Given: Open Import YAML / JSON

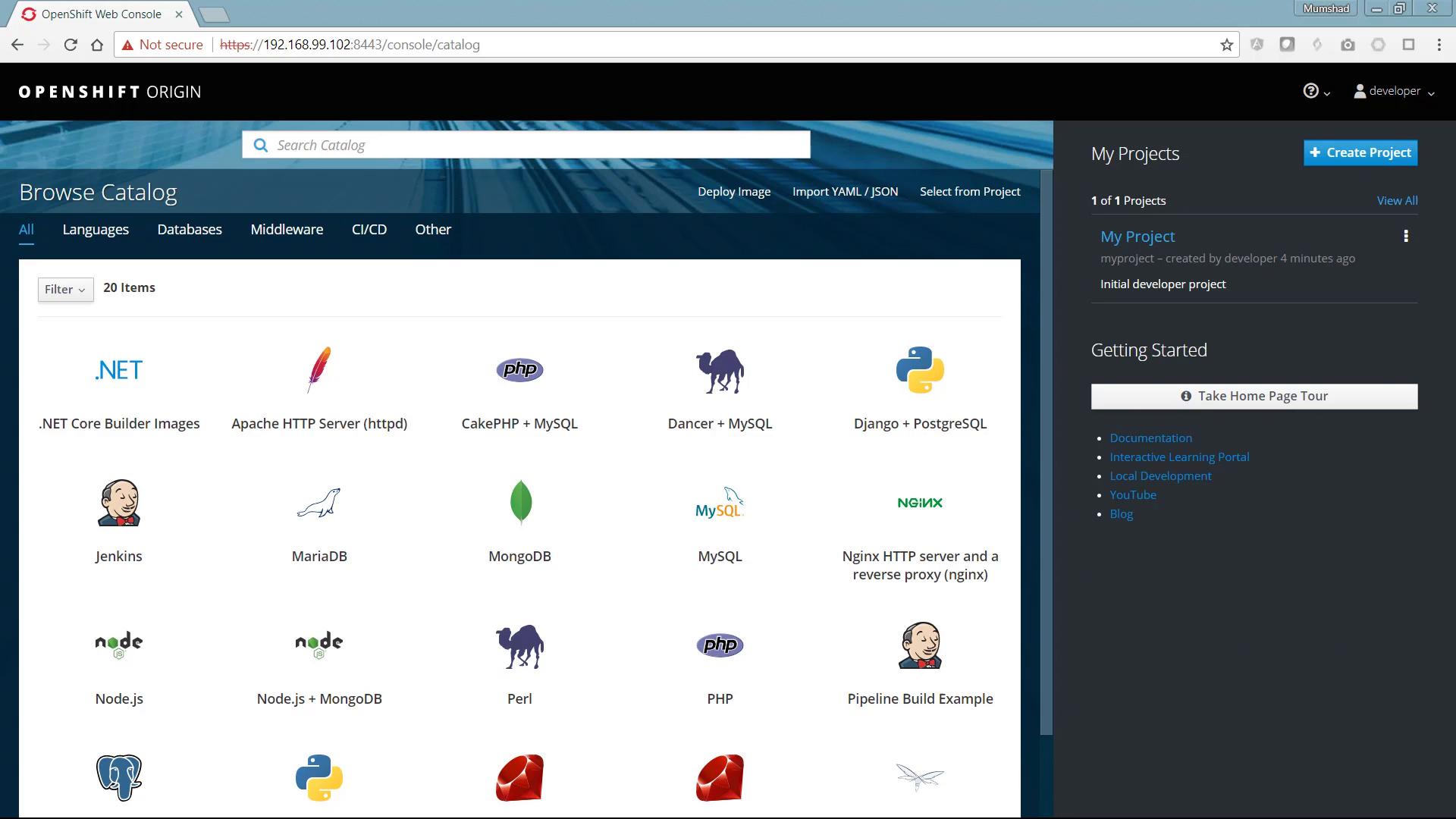Looking at the screenshot, I should 846,191.
